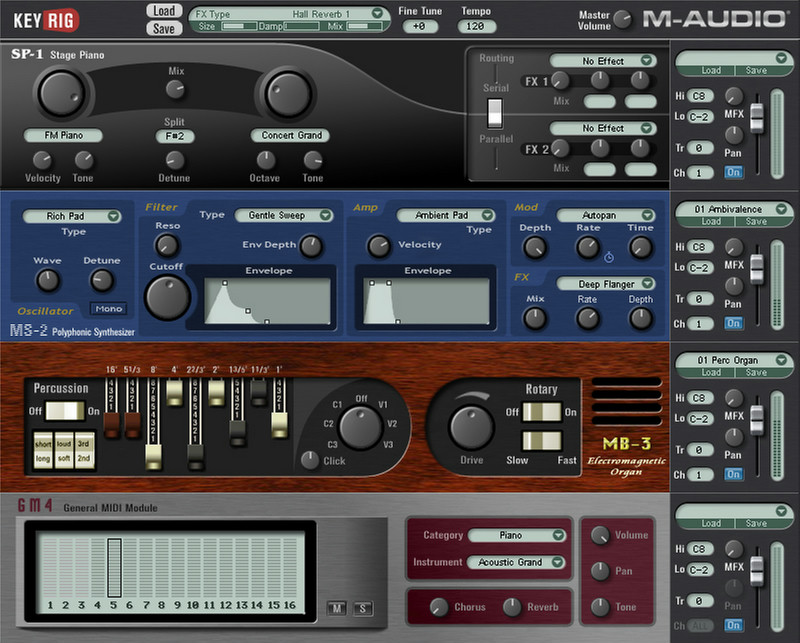Toggle the Percussion Off/On switch
The height and width of the screenshot is (643, 800).
pos(62,410)
